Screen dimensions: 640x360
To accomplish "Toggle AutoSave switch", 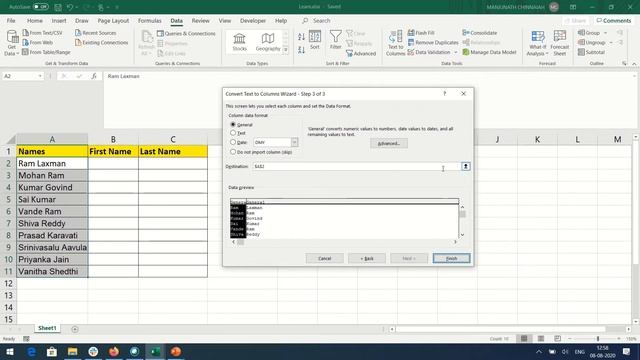I will coord(40,7).
